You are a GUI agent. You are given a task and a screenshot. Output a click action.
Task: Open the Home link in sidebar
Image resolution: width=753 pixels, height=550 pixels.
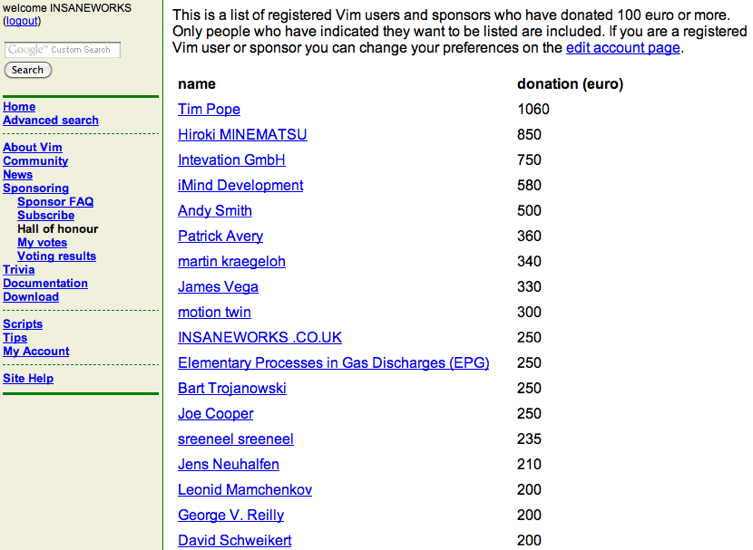19,107
